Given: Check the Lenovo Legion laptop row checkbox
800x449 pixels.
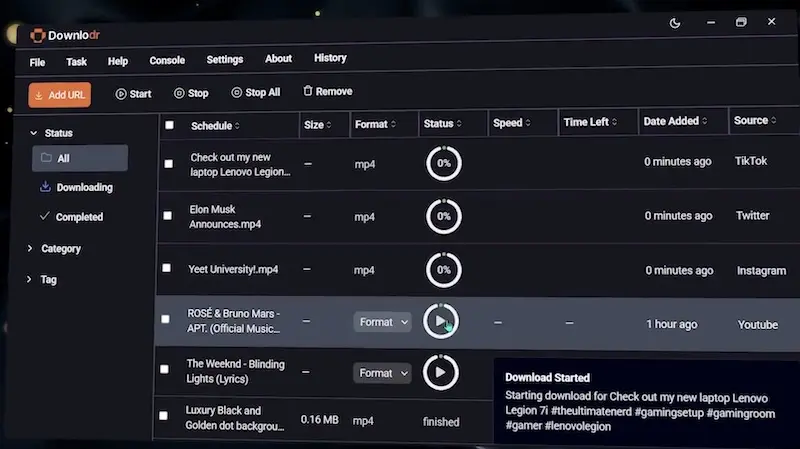Looking at the screenshot, I should 168,164.
